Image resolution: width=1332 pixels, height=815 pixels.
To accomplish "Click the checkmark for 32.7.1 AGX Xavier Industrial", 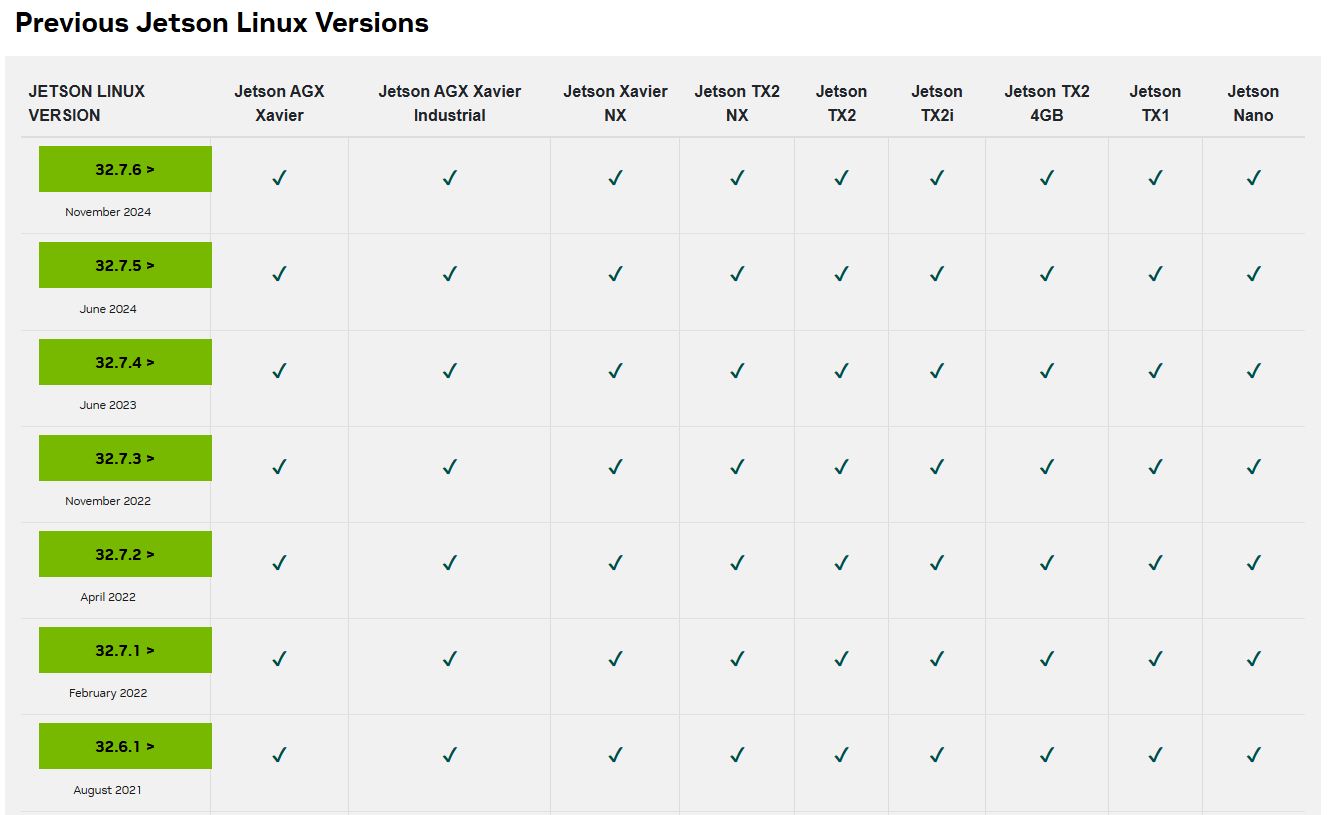I will [x=450, y=659].
